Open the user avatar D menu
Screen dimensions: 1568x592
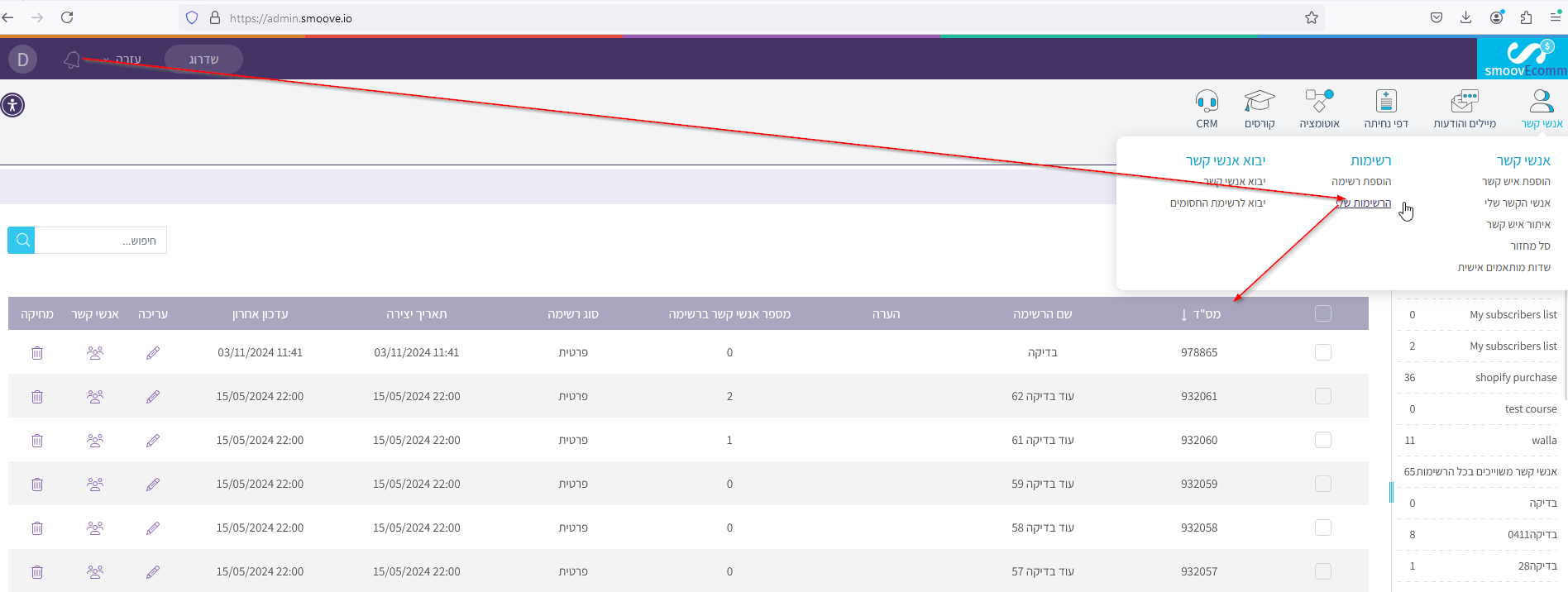coord(23,60)
